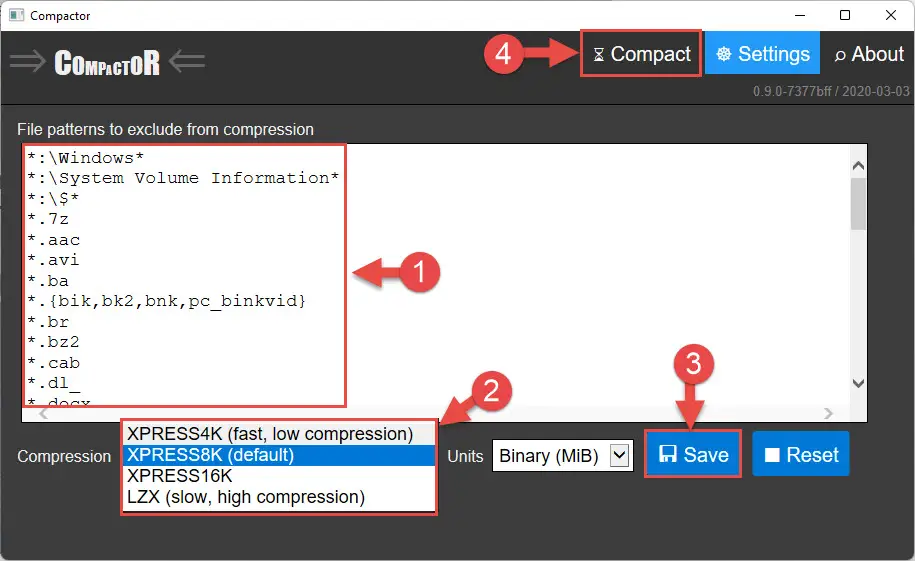This screenshot has width=915, height=561.
Task: Click the *.dl_ pattern line
Action: [53, 384]
